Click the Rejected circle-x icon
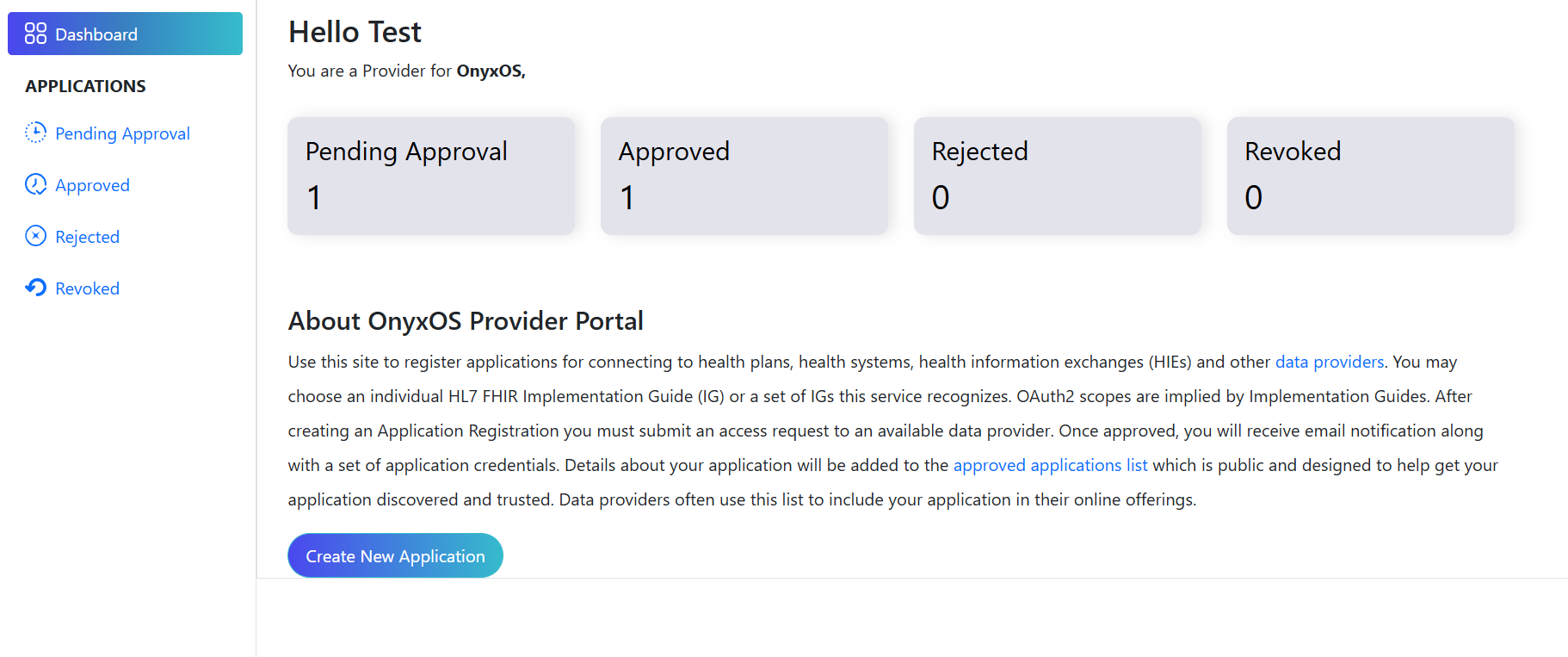The height and width of the screenshot is (657, 1568). (x=35, y=236)
